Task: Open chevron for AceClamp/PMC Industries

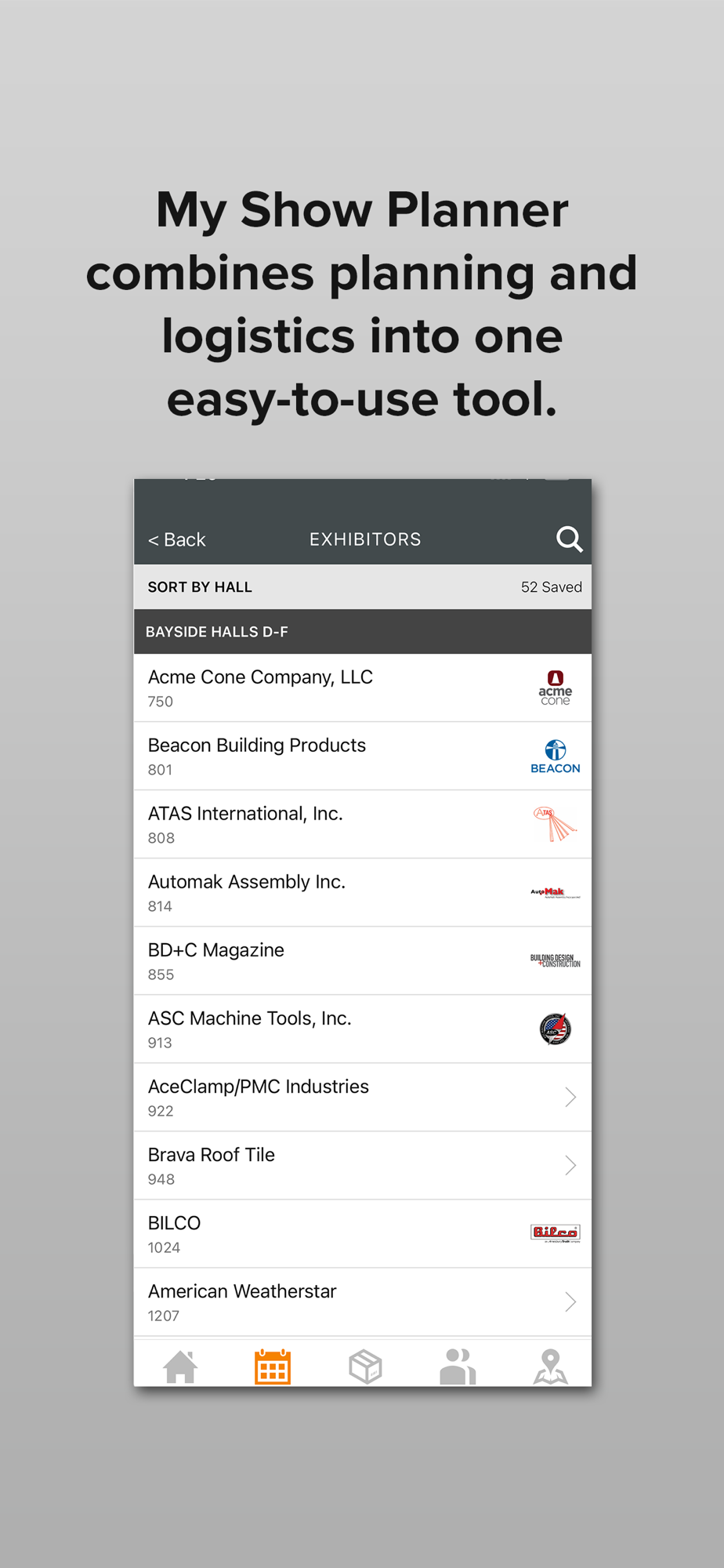Action: pyautogui.click(x=570, y=1097)
